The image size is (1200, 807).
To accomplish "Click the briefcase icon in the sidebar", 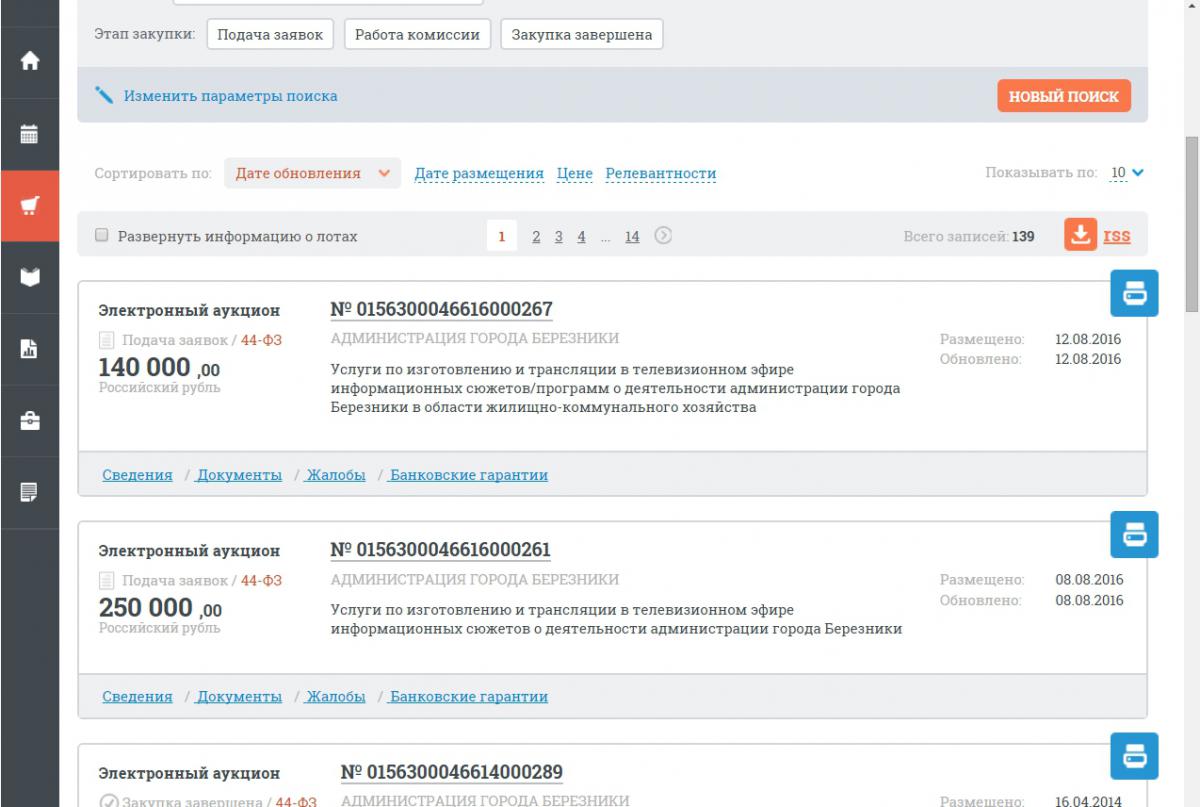I will 30,421.
